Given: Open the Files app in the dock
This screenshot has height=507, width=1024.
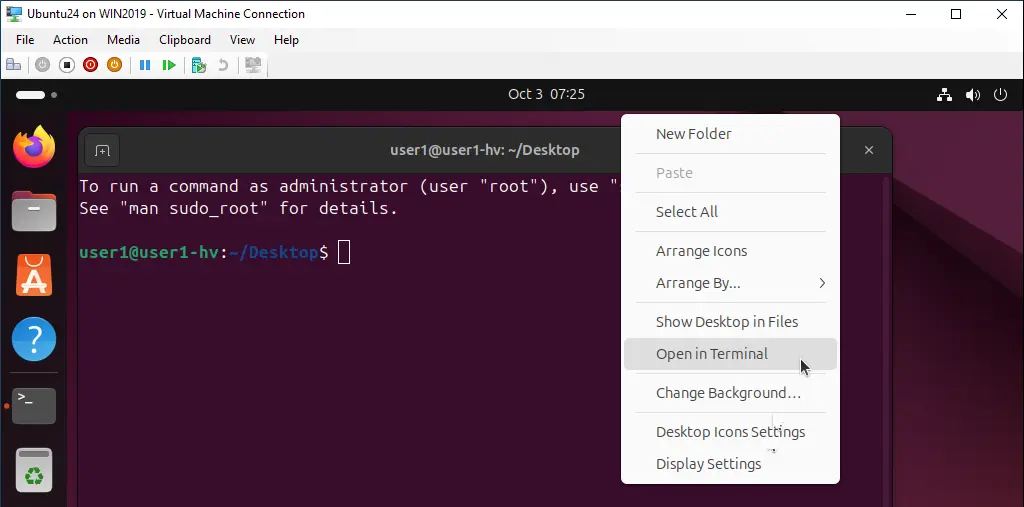Looking at the screenshot, I should (34, 211).
